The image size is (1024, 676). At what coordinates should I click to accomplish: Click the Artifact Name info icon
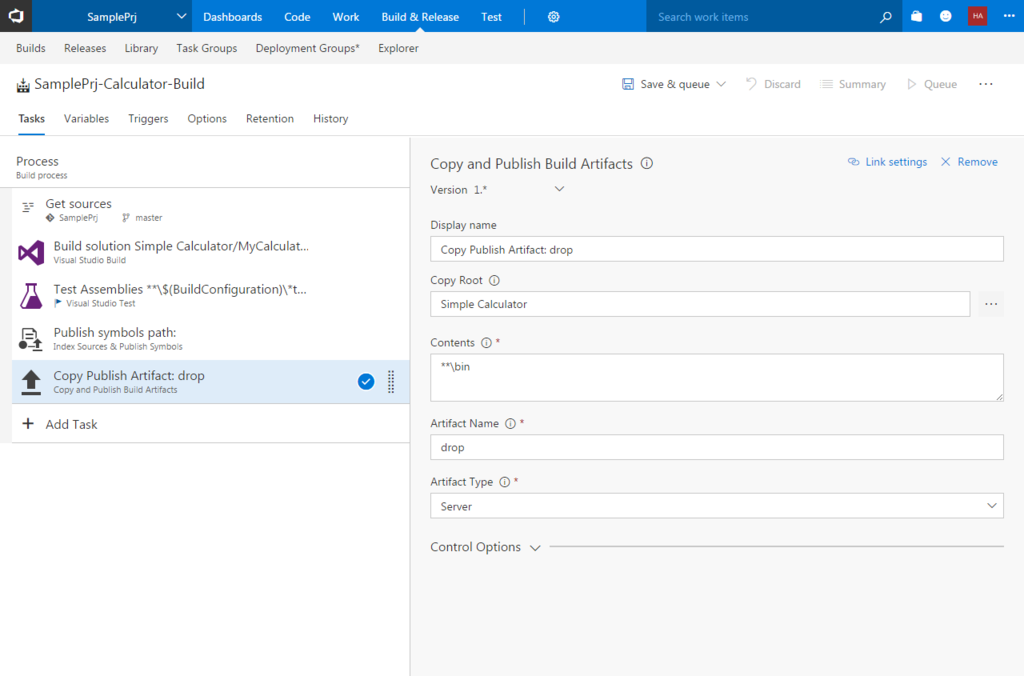point(510,423)
